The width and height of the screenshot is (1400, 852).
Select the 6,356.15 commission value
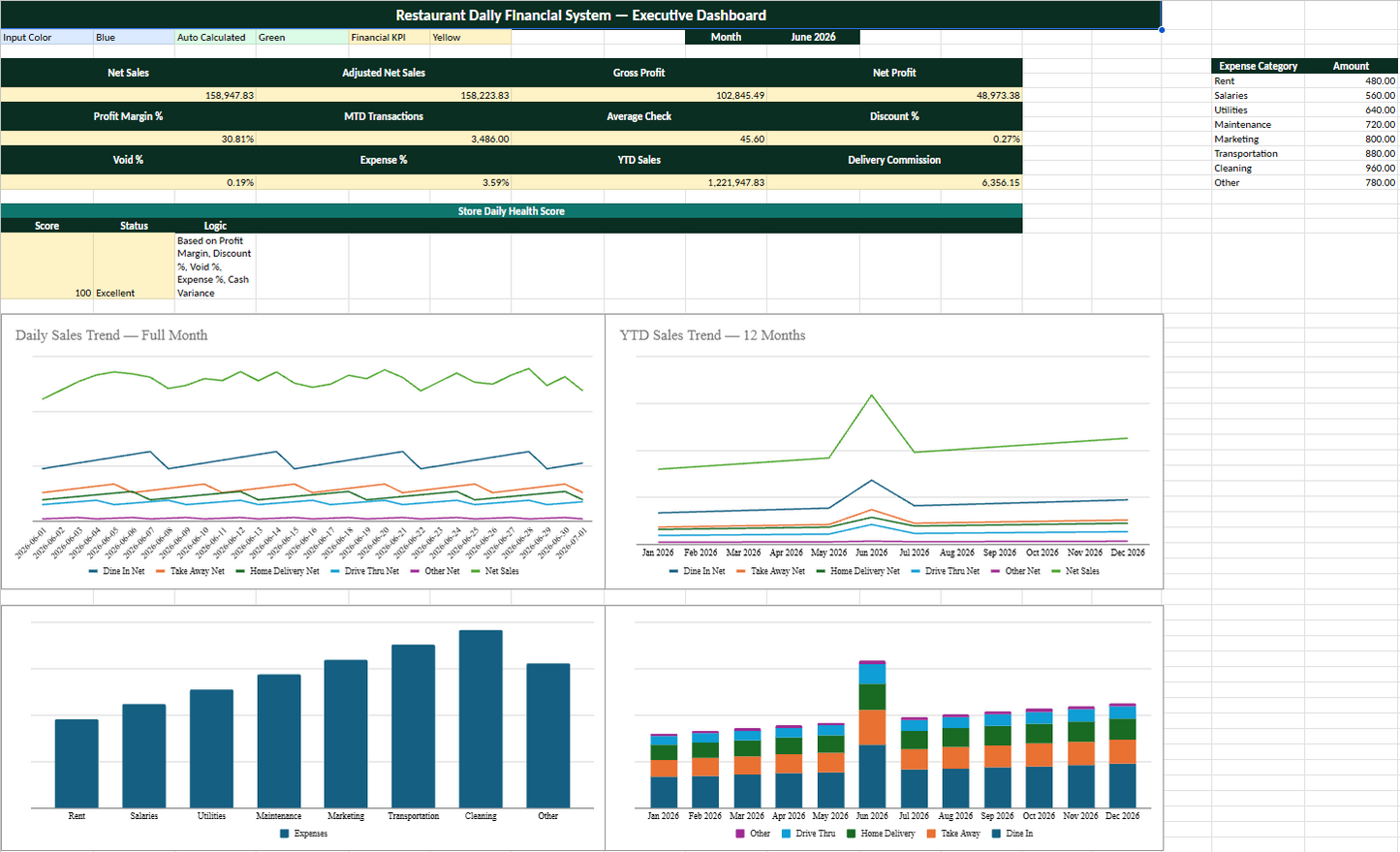[x=894, y=182]
